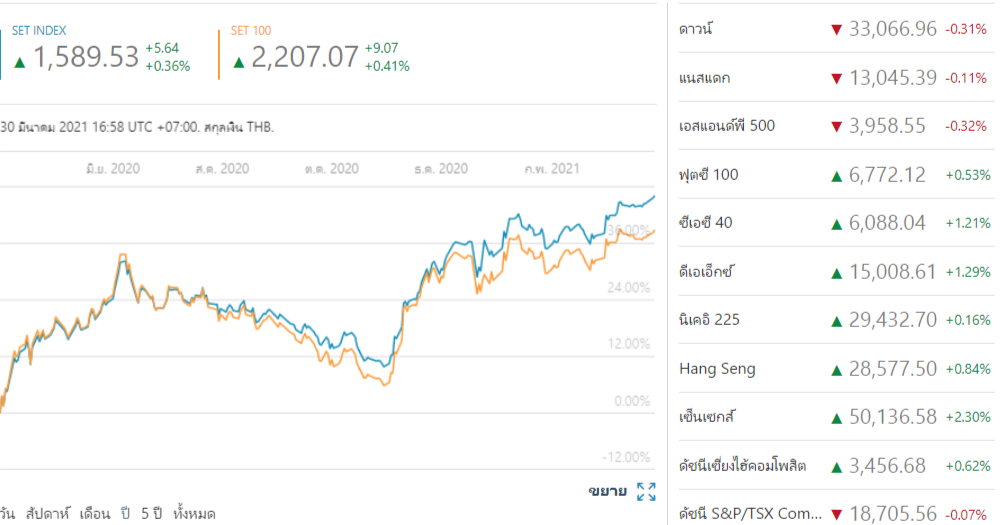
Task: Click the ขยาย expand chart label
Action: (x=608, y=491)
